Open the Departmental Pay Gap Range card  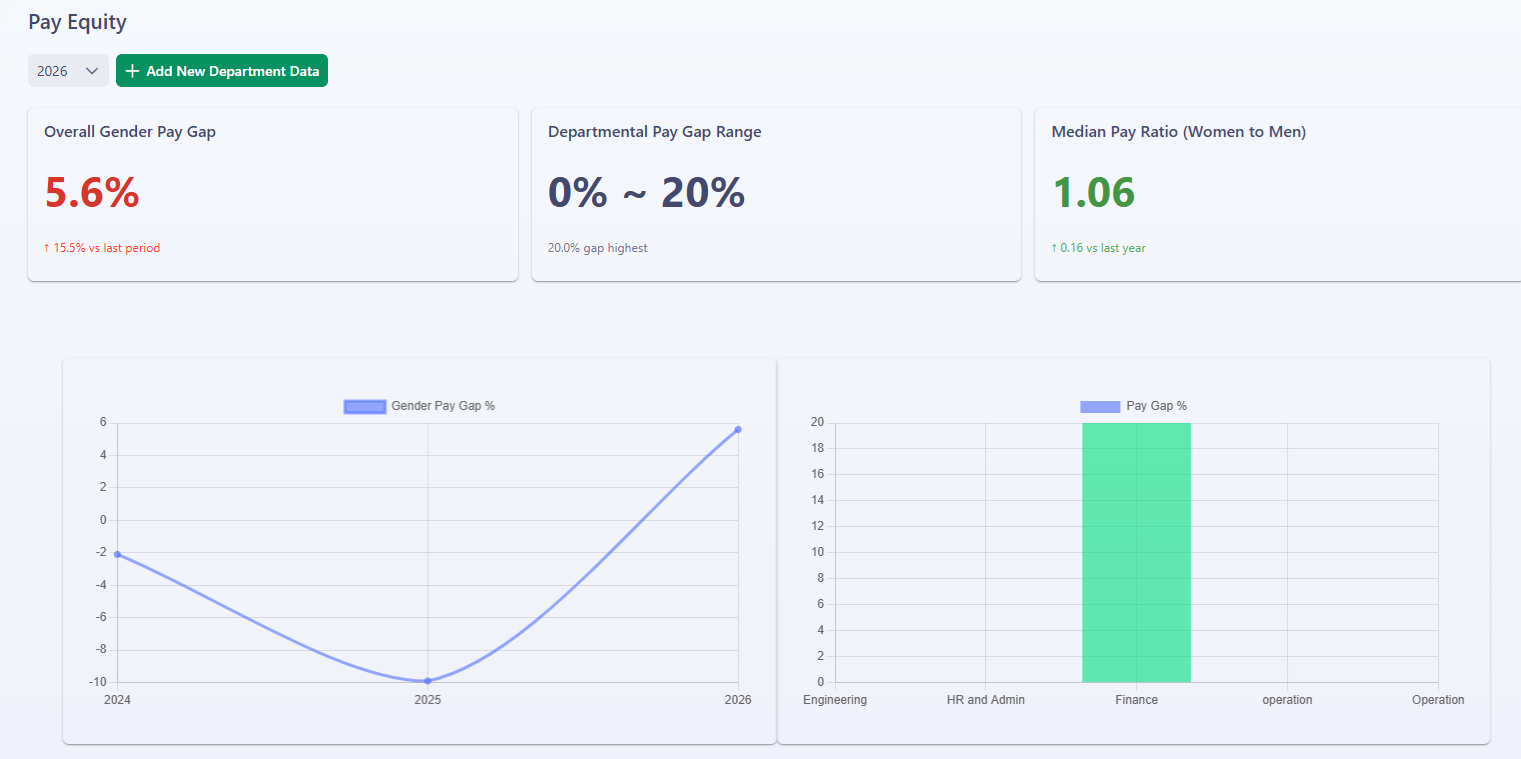[x=776, y=194]
